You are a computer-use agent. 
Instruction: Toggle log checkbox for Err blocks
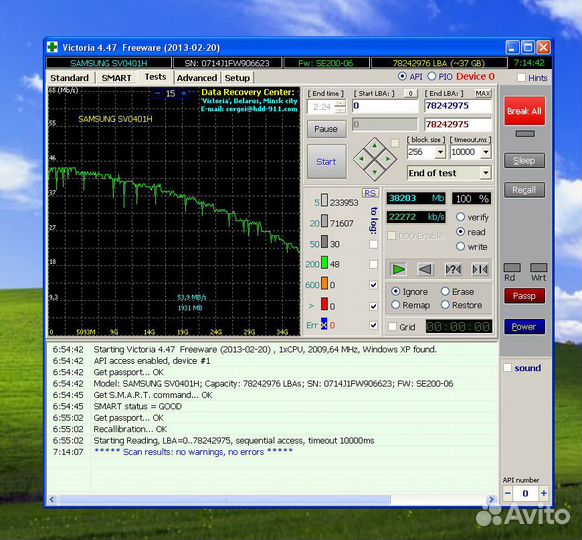(373, 325)
